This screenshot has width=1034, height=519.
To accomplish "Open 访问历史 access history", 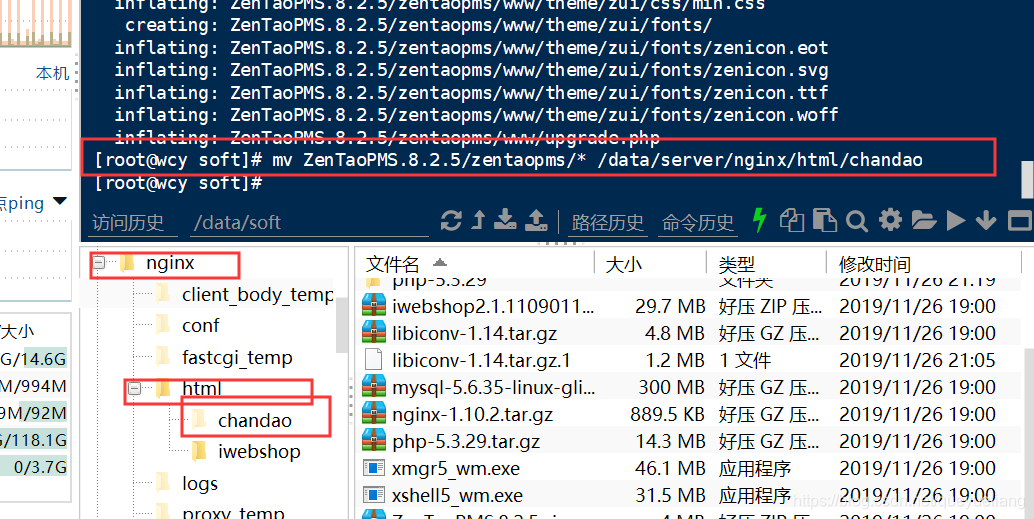I will (x=128, y=222).
